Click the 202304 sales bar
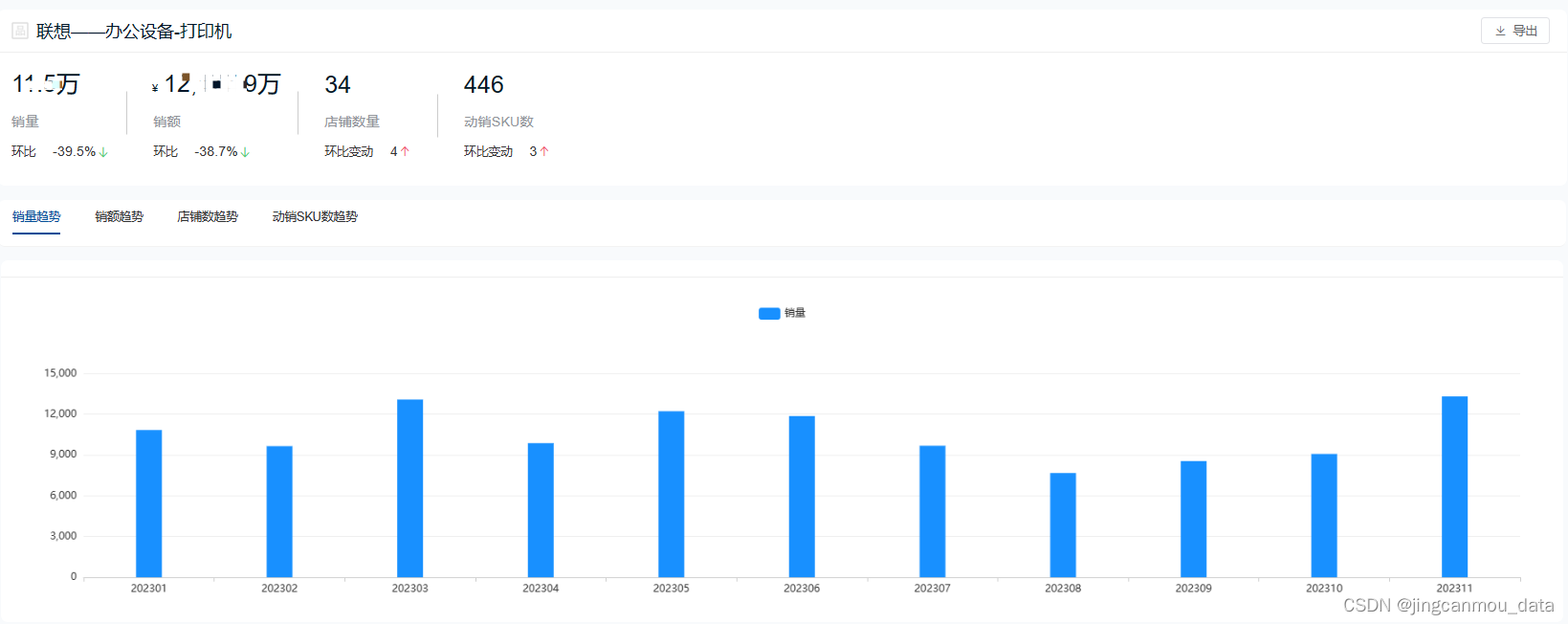This screenshot has width=1568, height=624. click(541, 510)
